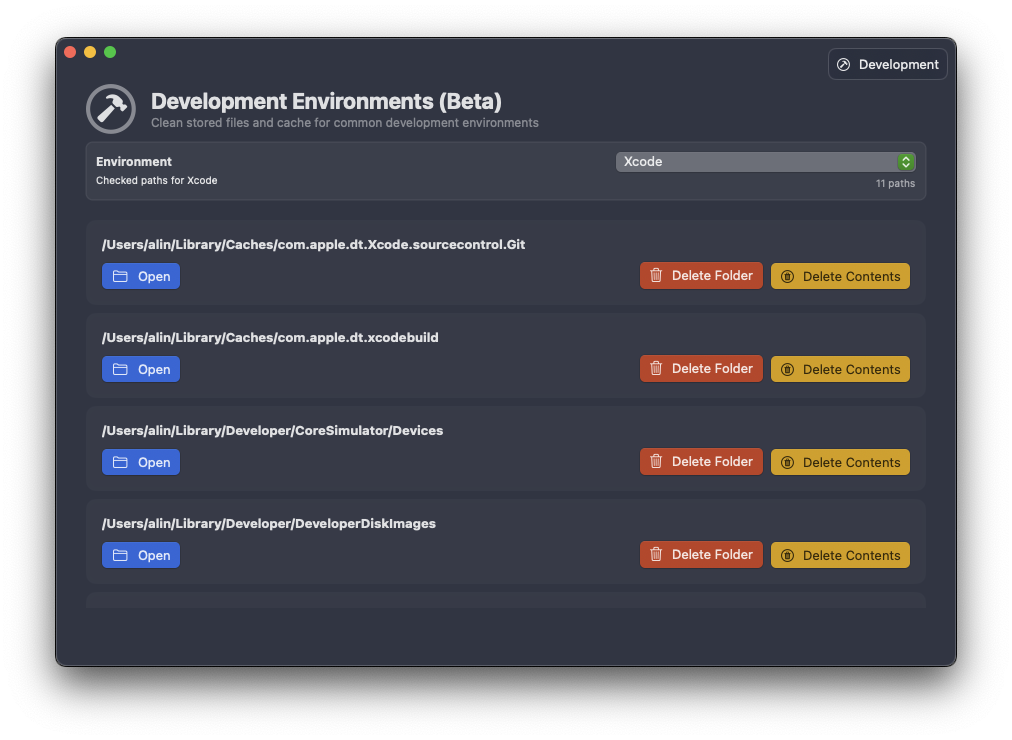Click folder icon in CoreSimulator/Devices Open button
The height and width of the screenshot is (740, 1012).
pos(120,462)
